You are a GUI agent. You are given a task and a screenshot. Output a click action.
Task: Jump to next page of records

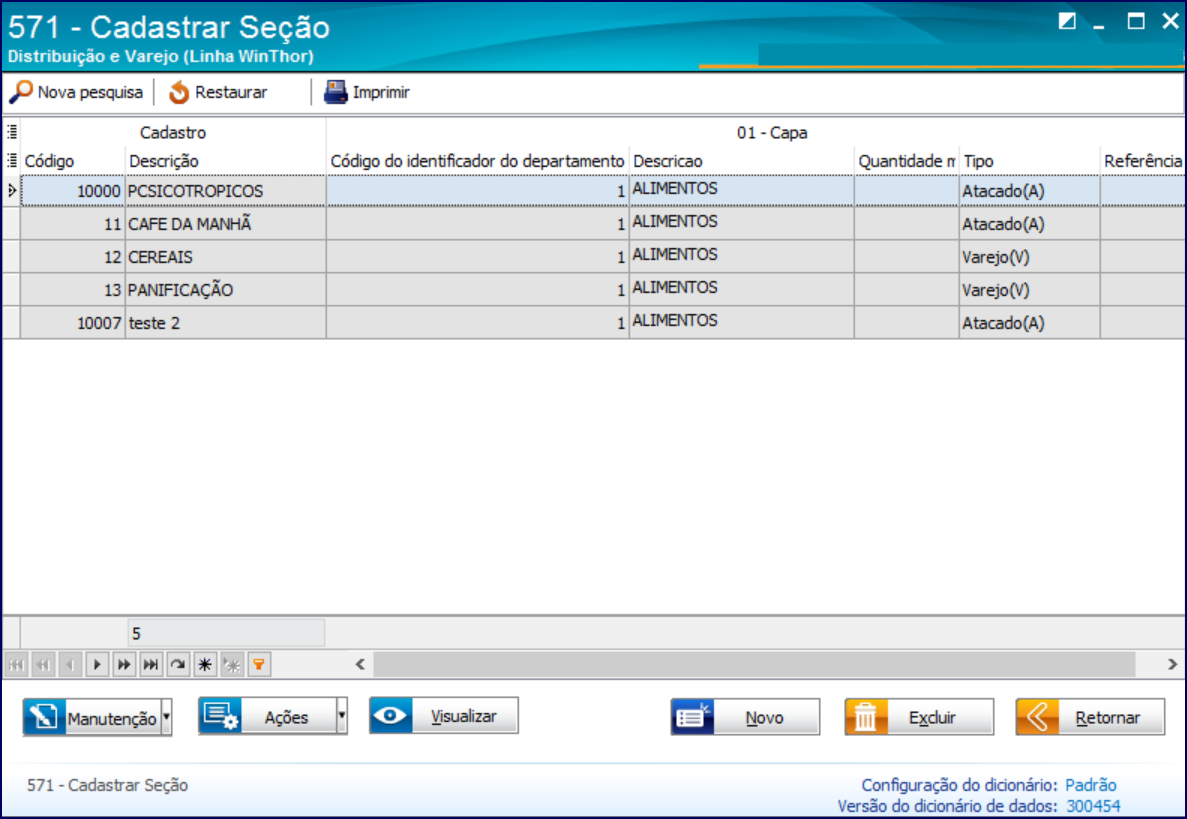[x=123, y=665]
